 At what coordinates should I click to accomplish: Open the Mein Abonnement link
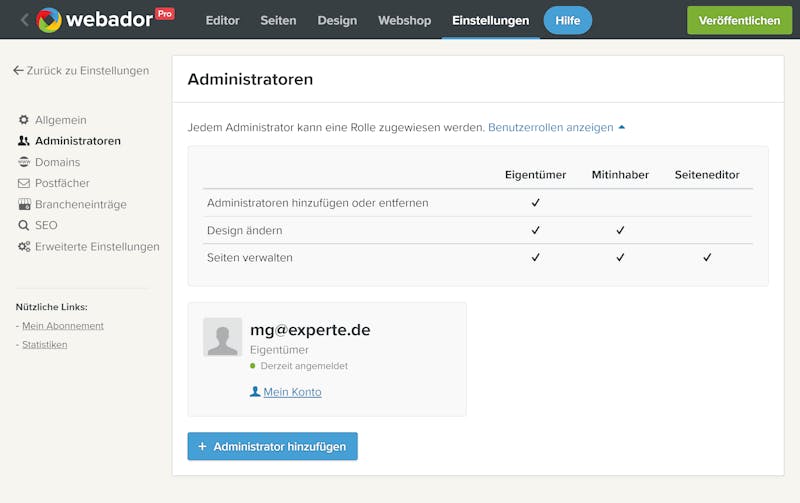63,325
